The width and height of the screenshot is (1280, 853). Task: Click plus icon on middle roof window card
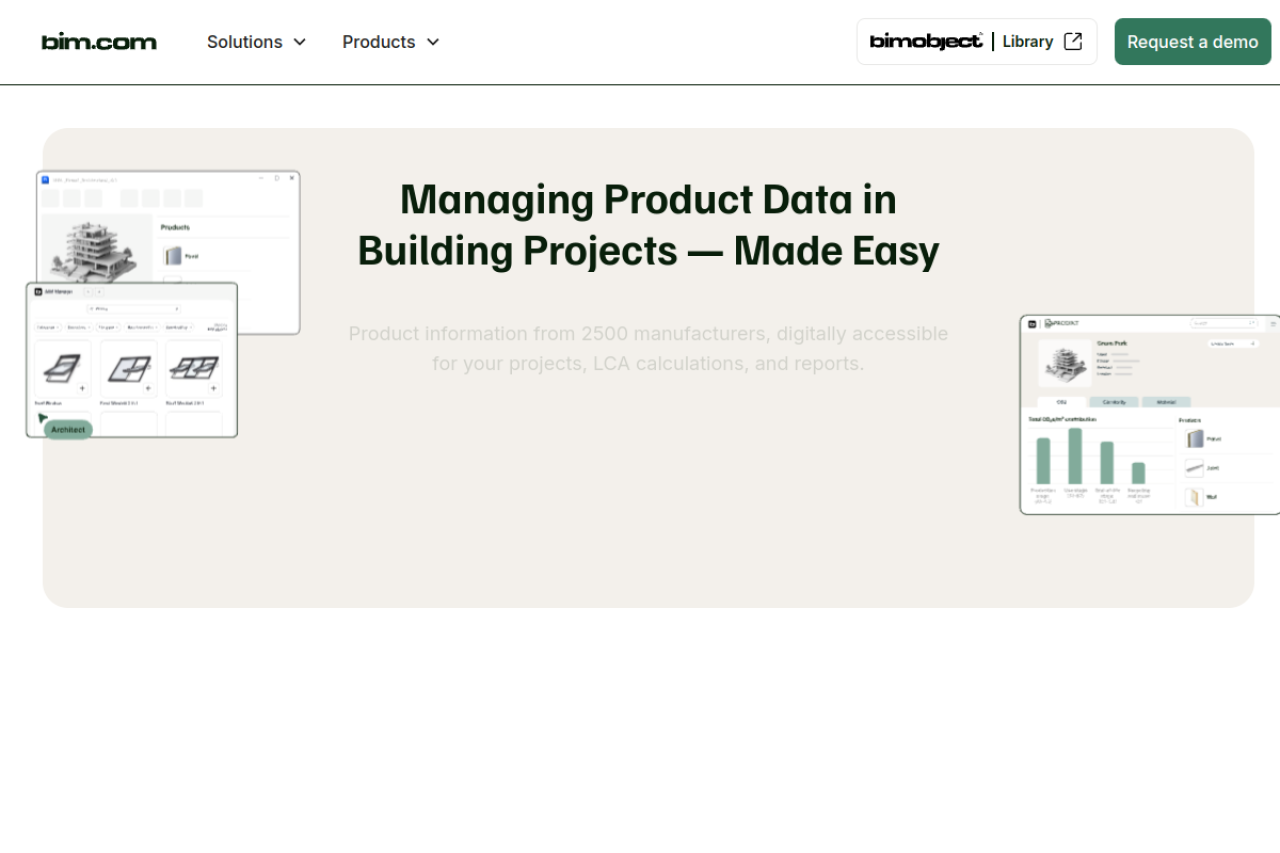[148, 388]
